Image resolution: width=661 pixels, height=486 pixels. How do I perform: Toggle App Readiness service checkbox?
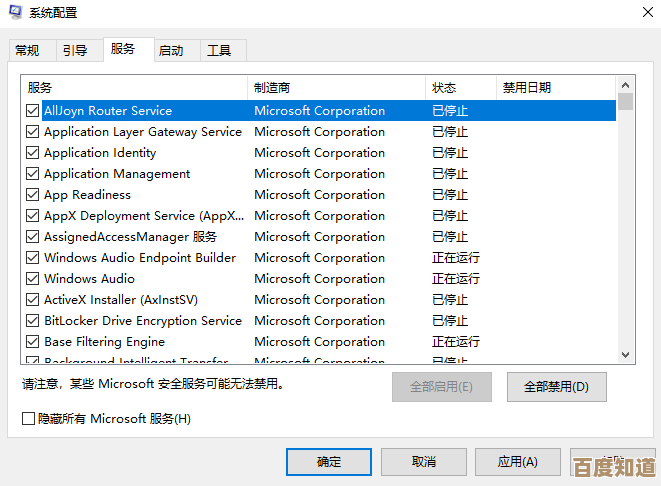click(x=33, y=195)
